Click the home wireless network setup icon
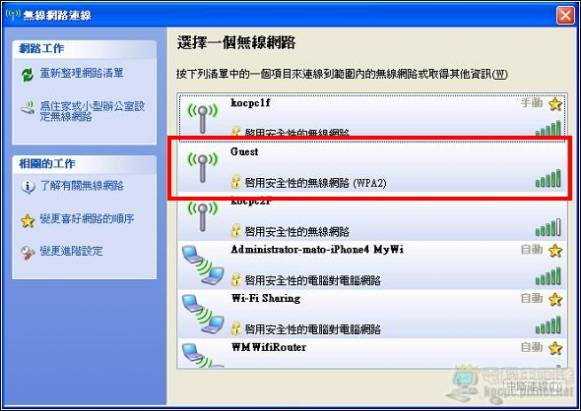This screenshot has height=411, width=581. point(27,108)
